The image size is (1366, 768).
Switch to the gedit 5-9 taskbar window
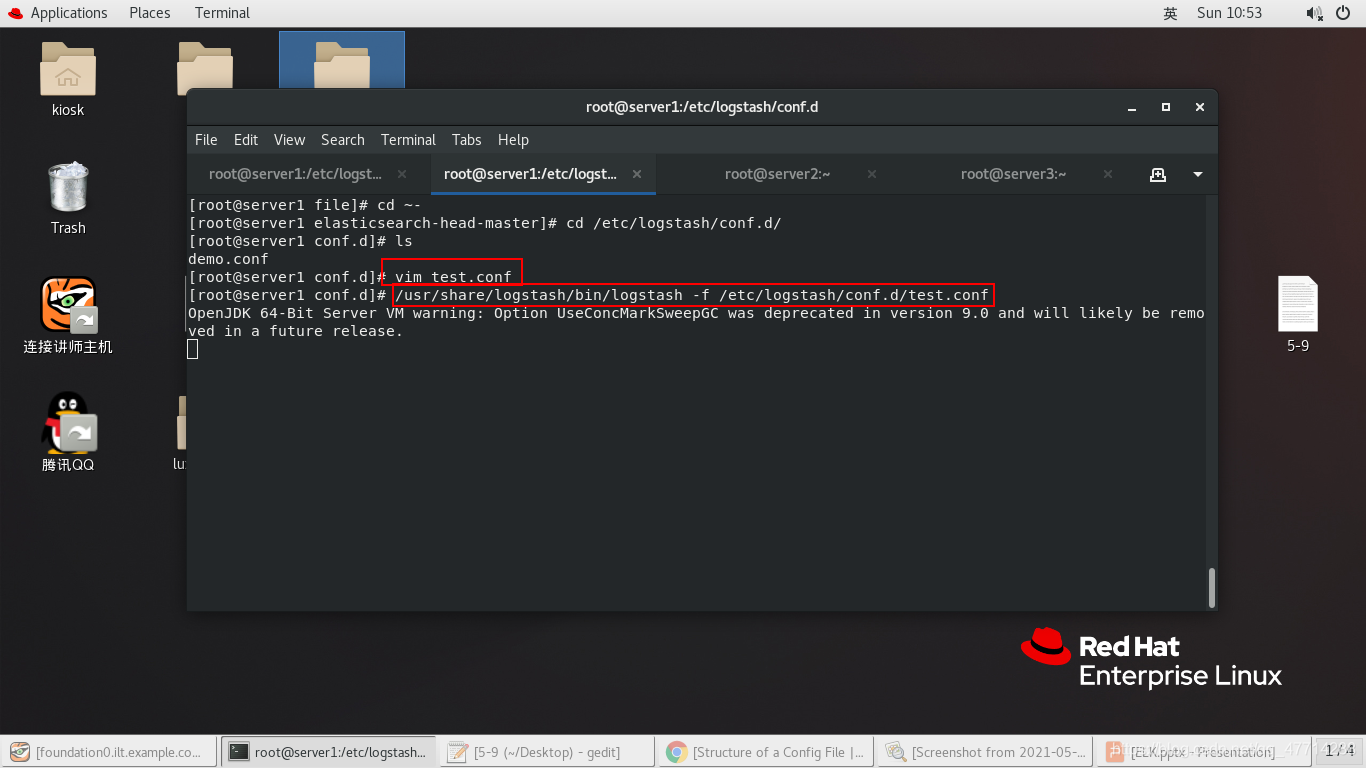click(x=548, y=752)
